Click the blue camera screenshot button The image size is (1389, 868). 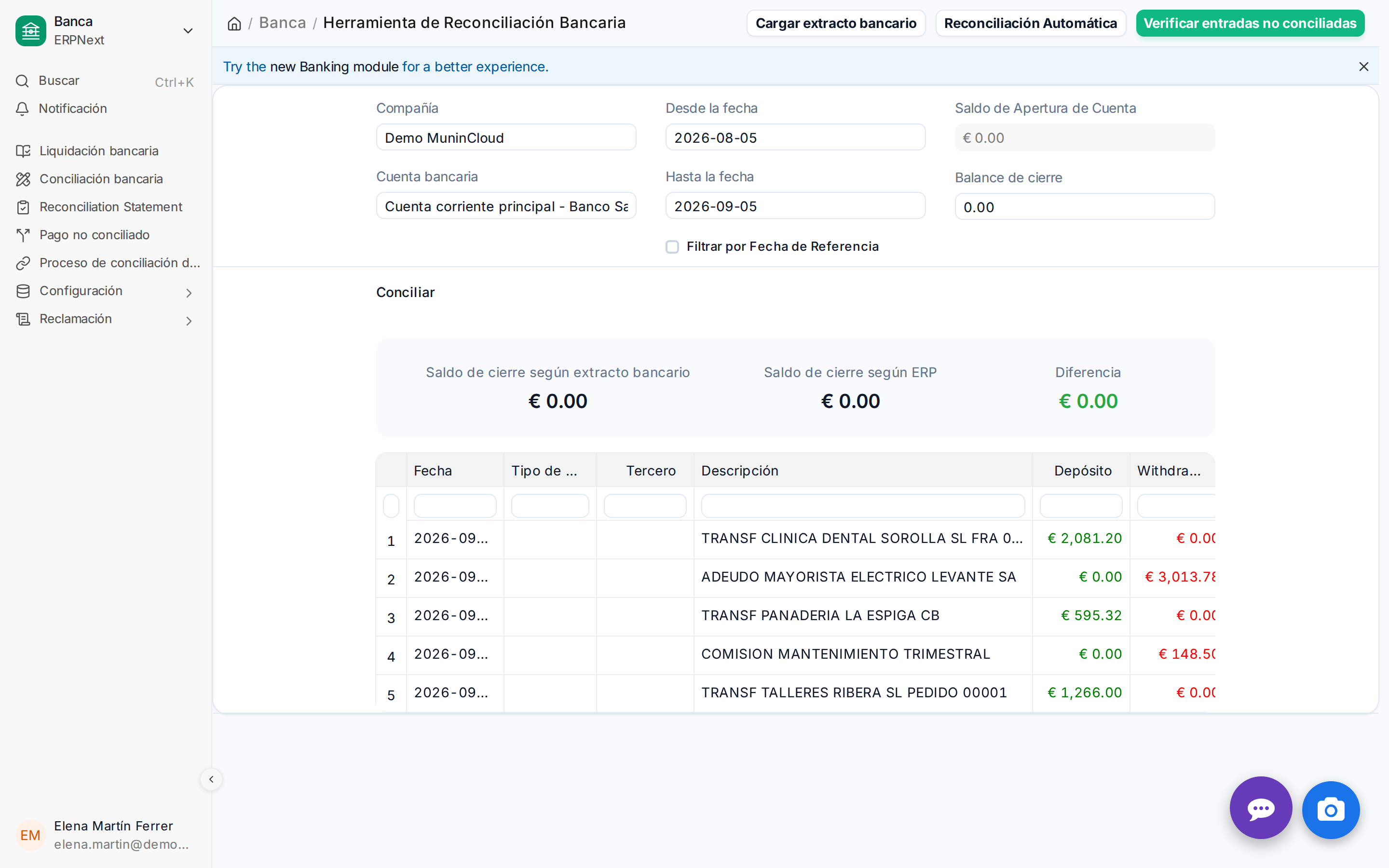click(1331, 810)
